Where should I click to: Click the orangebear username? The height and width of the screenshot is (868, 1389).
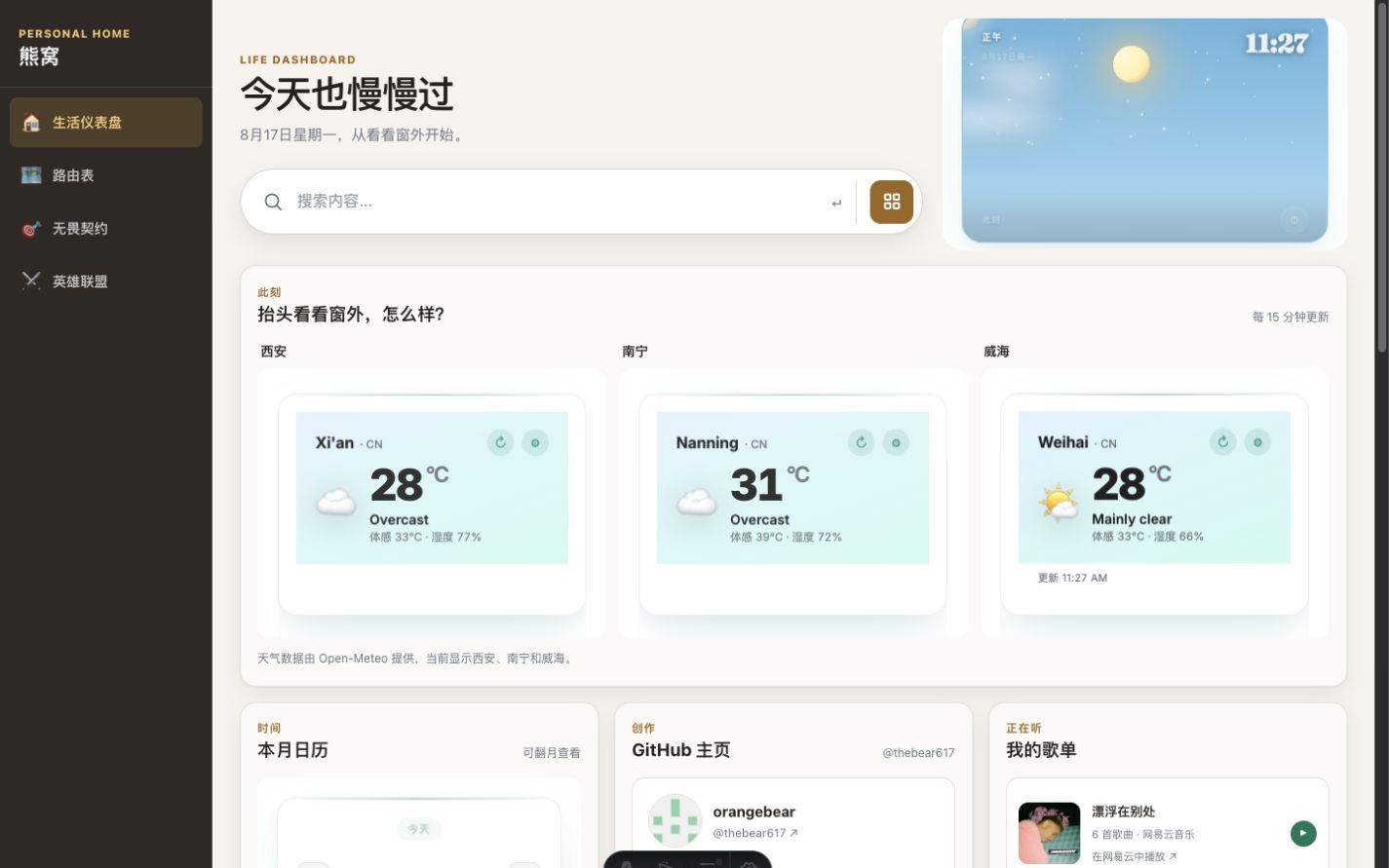point(753,811)
